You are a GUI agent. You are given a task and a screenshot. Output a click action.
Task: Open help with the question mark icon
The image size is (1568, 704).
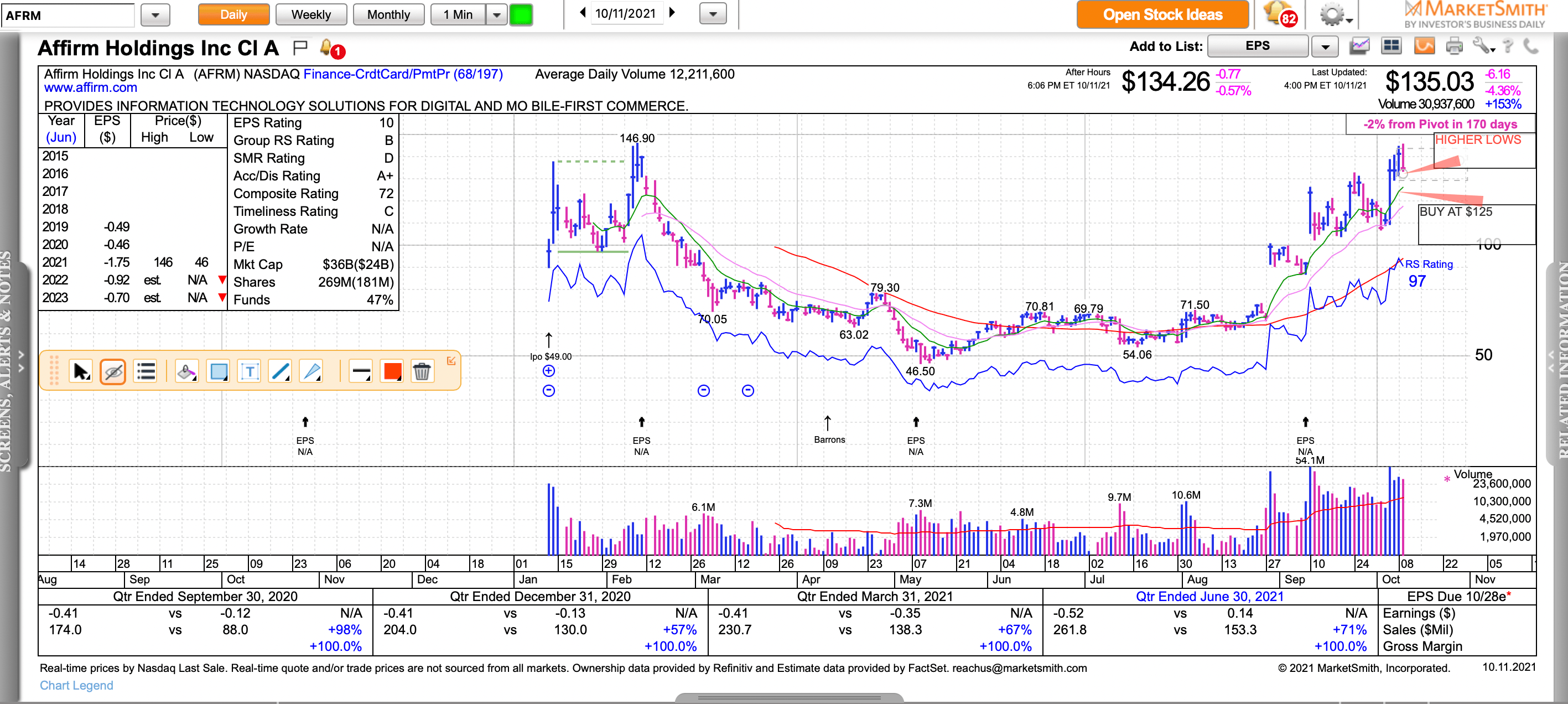(1508, 46)
